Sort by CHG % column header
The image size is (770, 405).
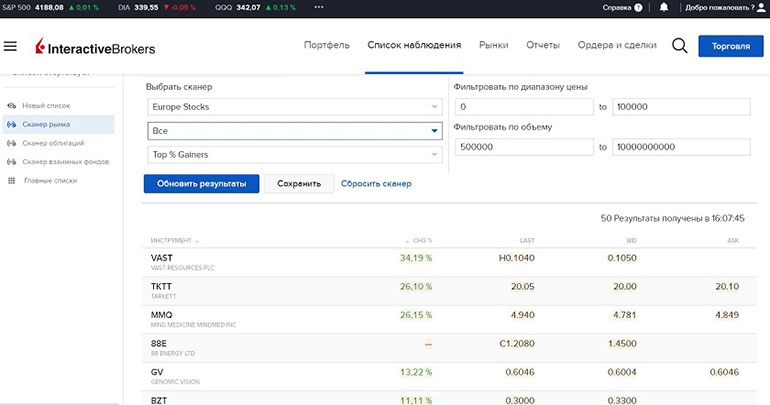[422, 241]
